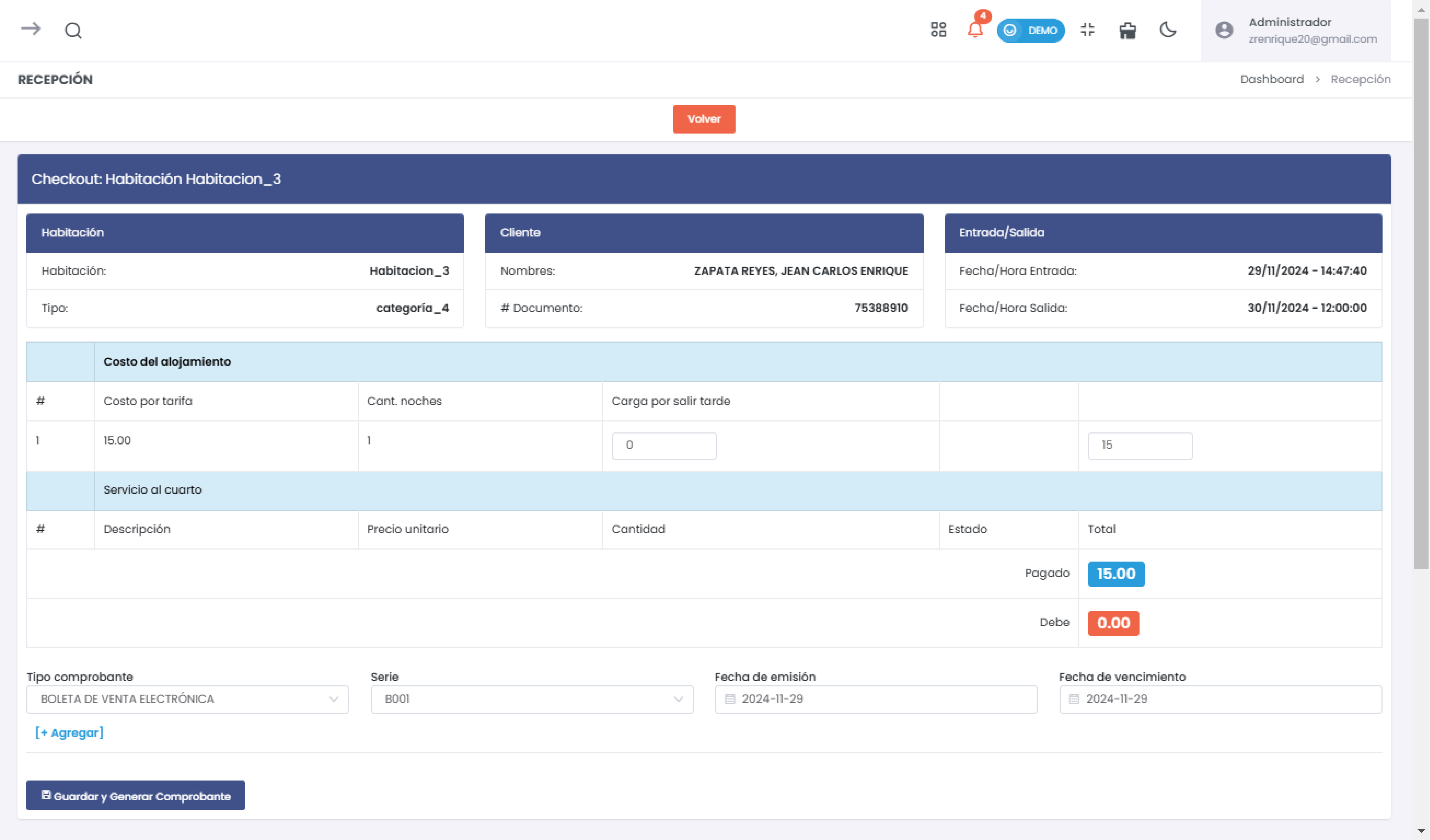Open the store/marketplace icon in the header
Viewport: 1430px width, 840px height.
[1128, 30]
